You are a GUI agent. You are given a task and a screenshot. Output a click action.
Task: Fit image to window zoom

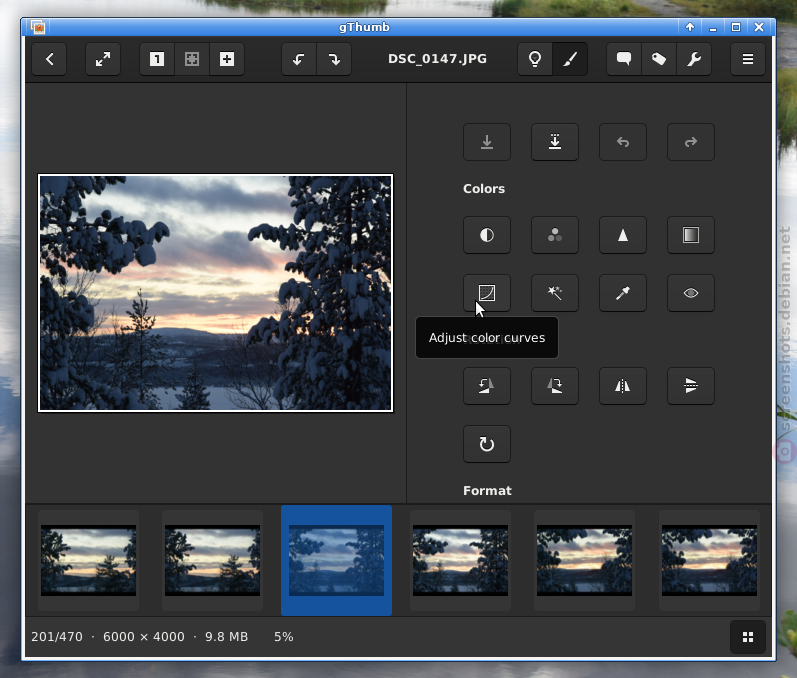coord(192,59)
